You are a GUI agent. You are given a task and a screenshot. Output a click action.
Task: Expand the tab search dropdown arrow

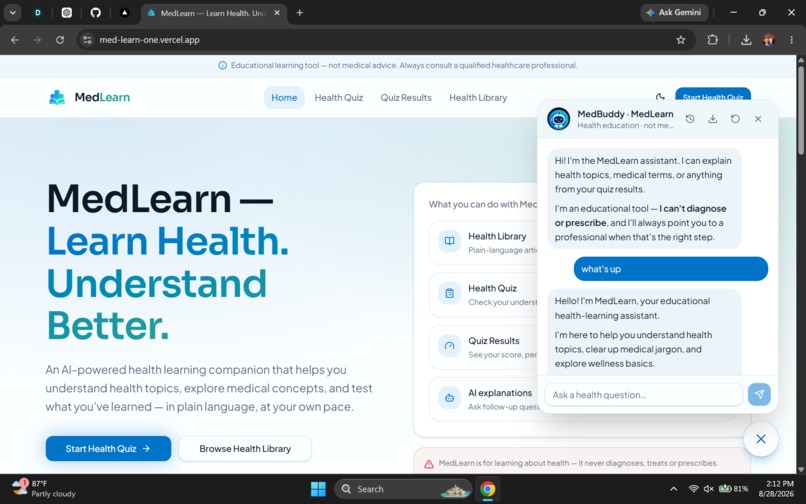pos(12,13)
